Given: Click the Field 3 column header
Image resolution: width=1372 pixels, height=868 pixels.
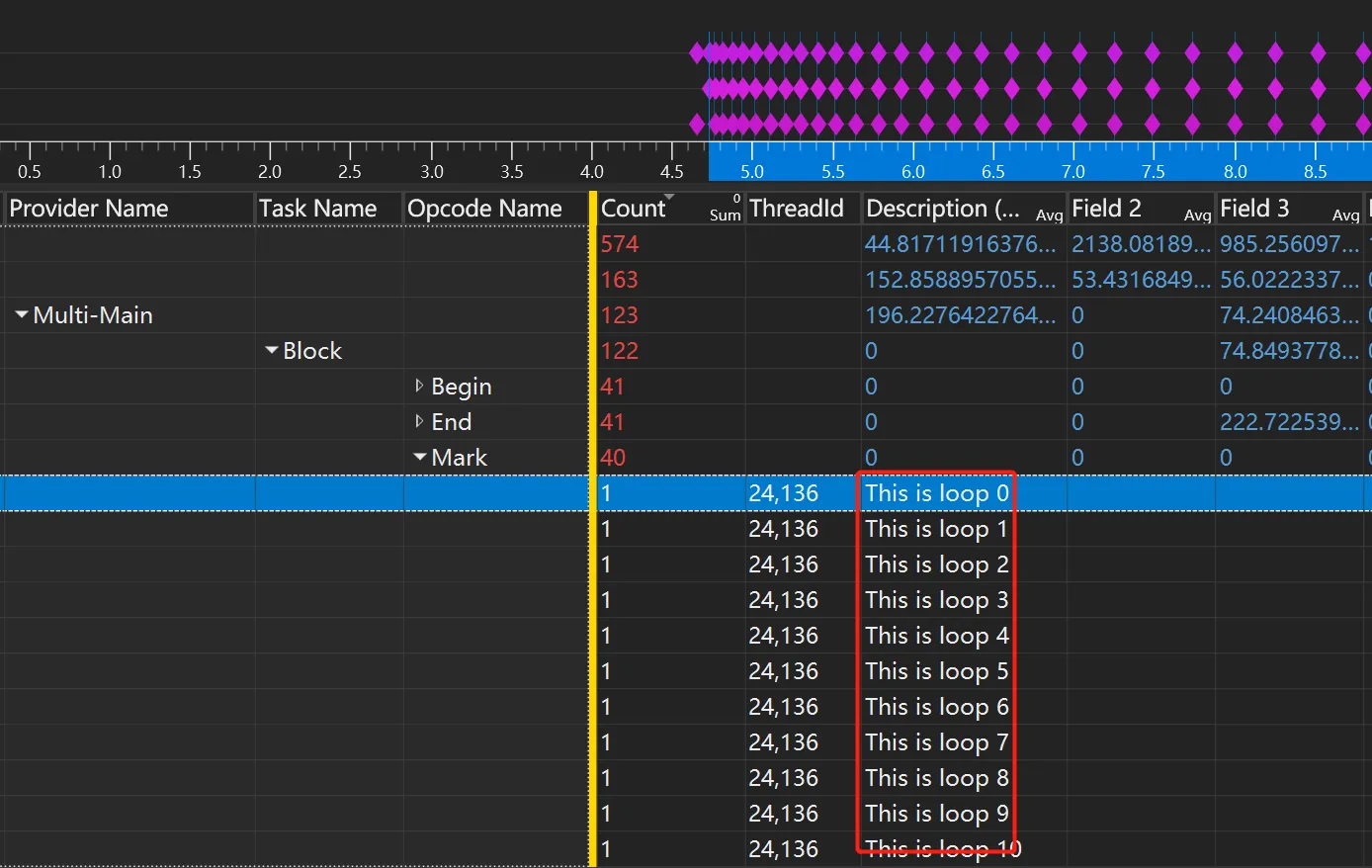Looking at the screenshot, I should tap(1254, 209).
